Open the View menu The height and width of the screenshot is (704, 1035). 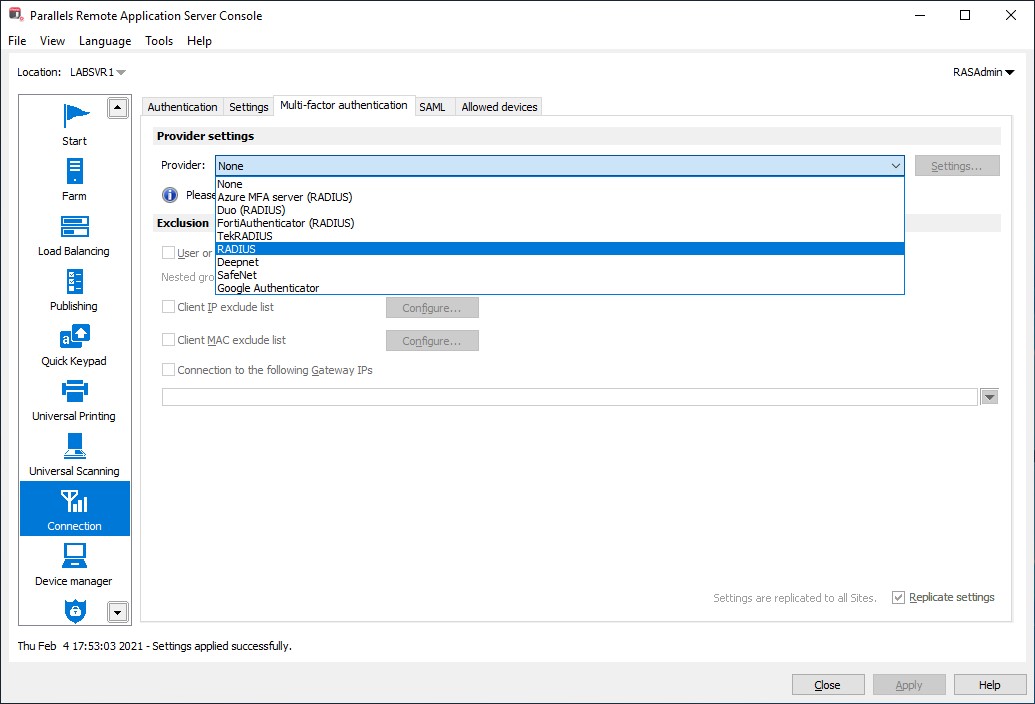point(52,41)
